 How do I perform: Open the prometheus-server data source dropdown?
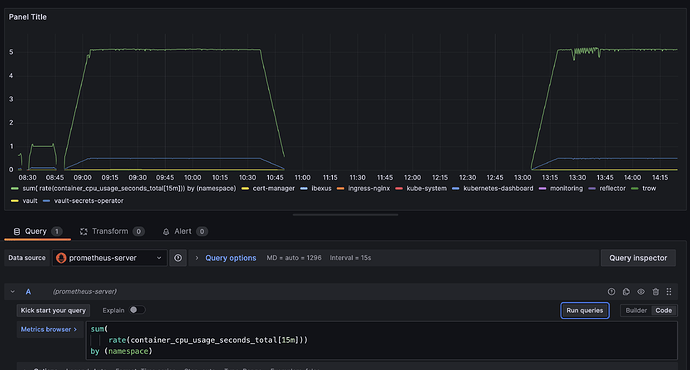(110, 258)
